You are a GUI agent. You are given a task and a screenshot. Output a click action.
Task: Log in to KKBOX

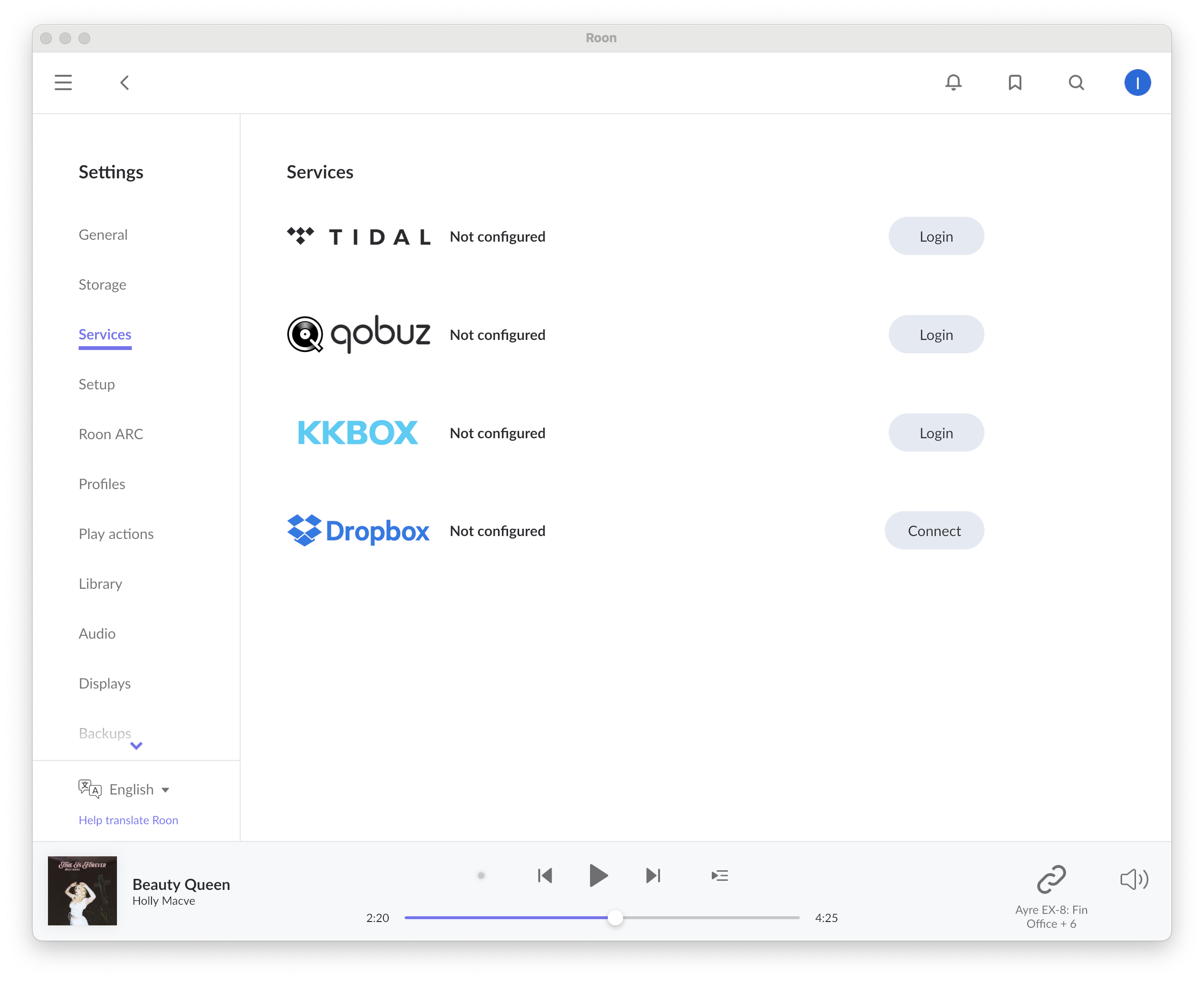tap(936, 433)
